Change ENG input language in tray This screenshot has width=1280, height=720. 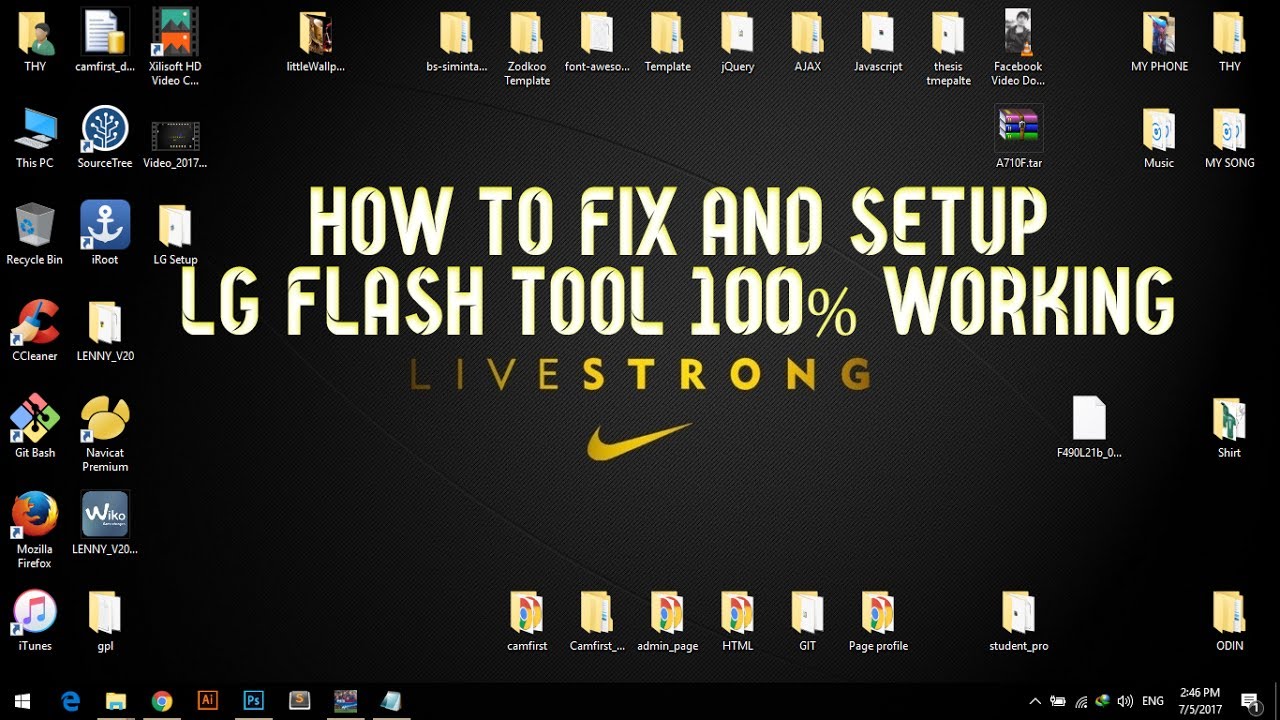pos(1153,701)
